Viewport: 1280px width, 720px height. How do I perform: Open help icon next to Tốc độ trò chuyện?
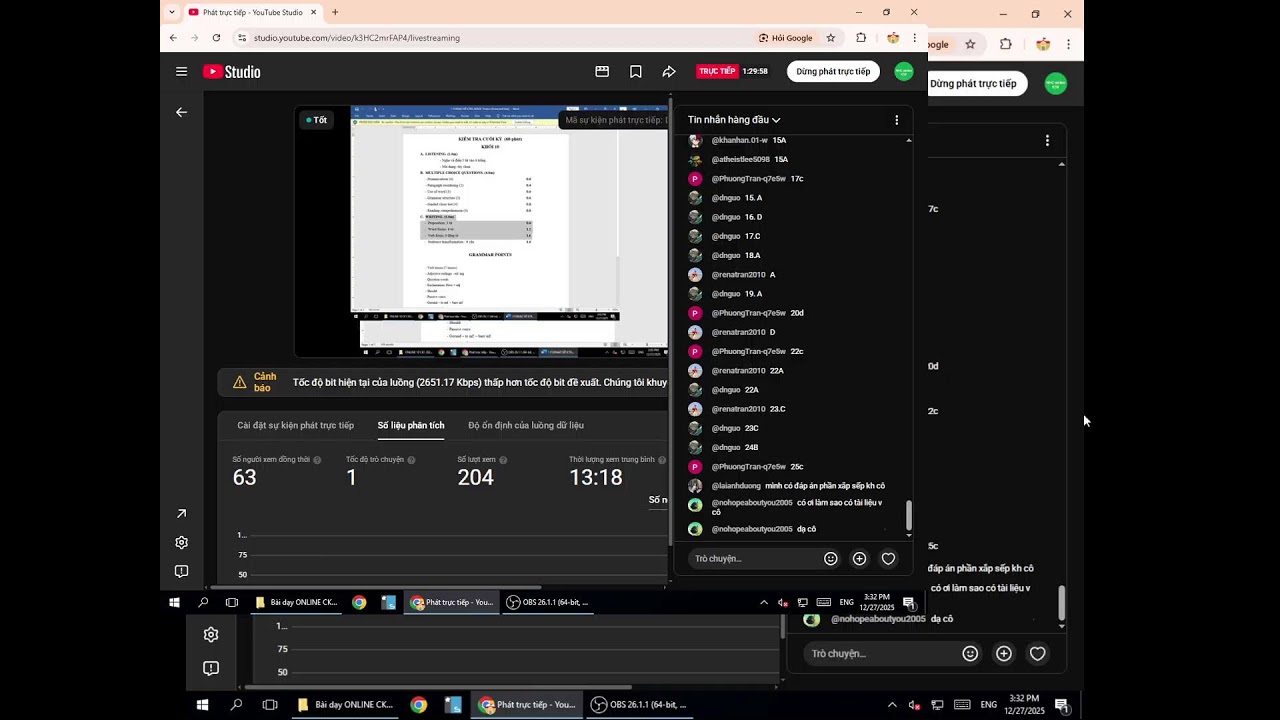pos(411,460)
